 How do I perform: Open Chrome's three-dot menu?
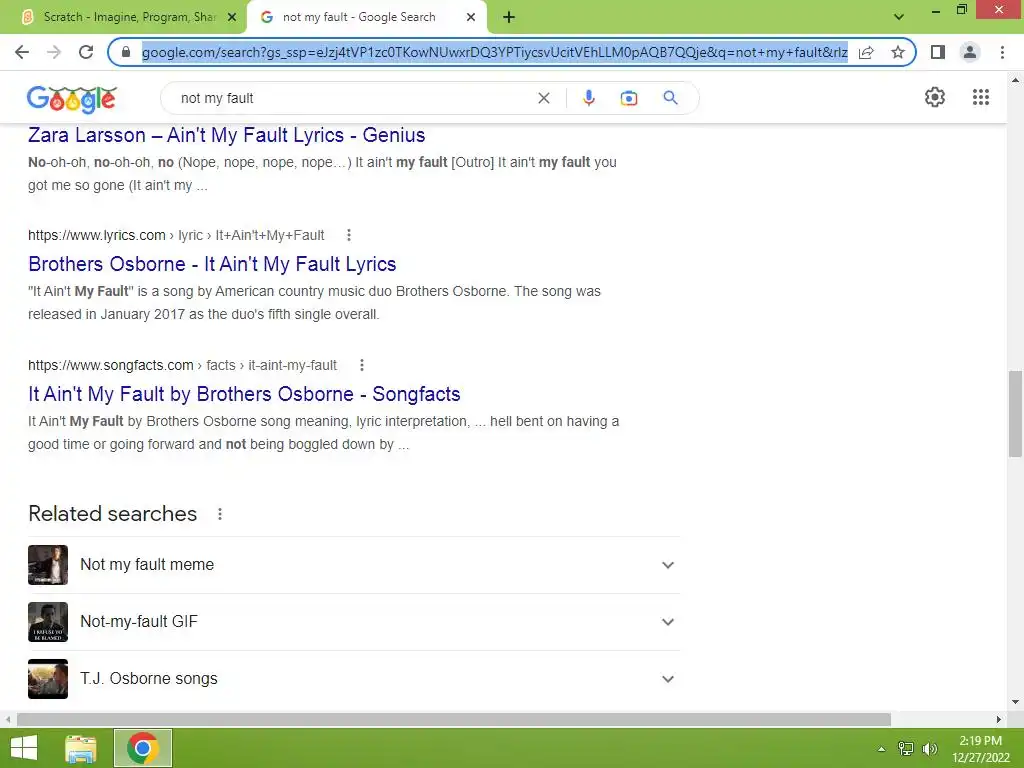click(x=1002, y=52)
